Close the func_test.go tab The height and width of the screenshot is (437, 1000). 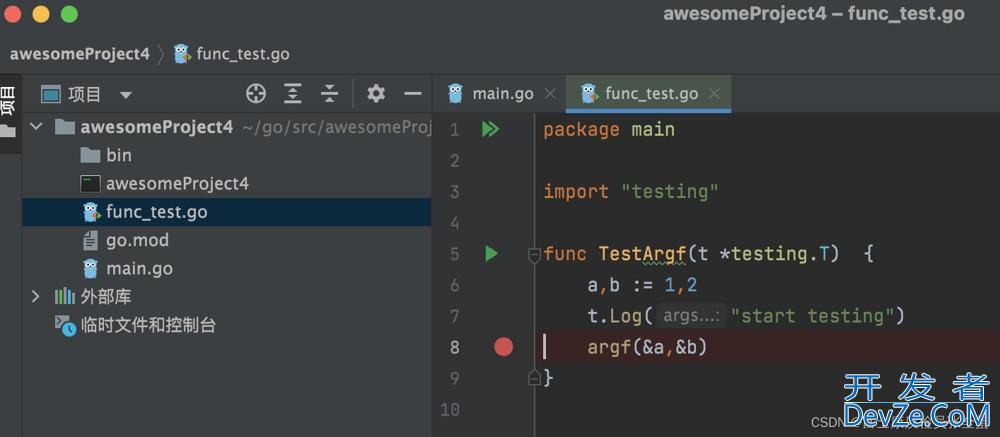coord(714,94)
